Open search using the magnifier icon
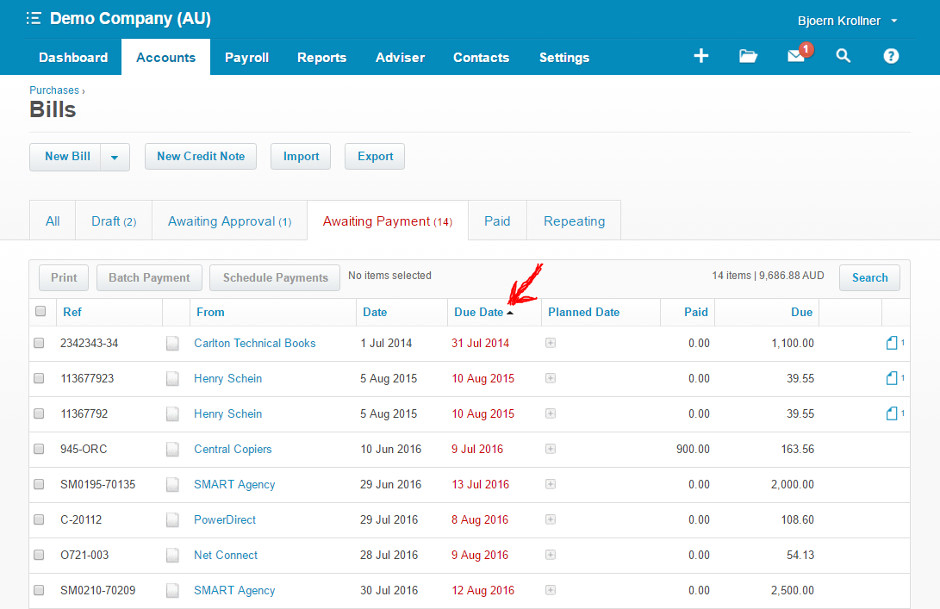 [x=843, y=56]
